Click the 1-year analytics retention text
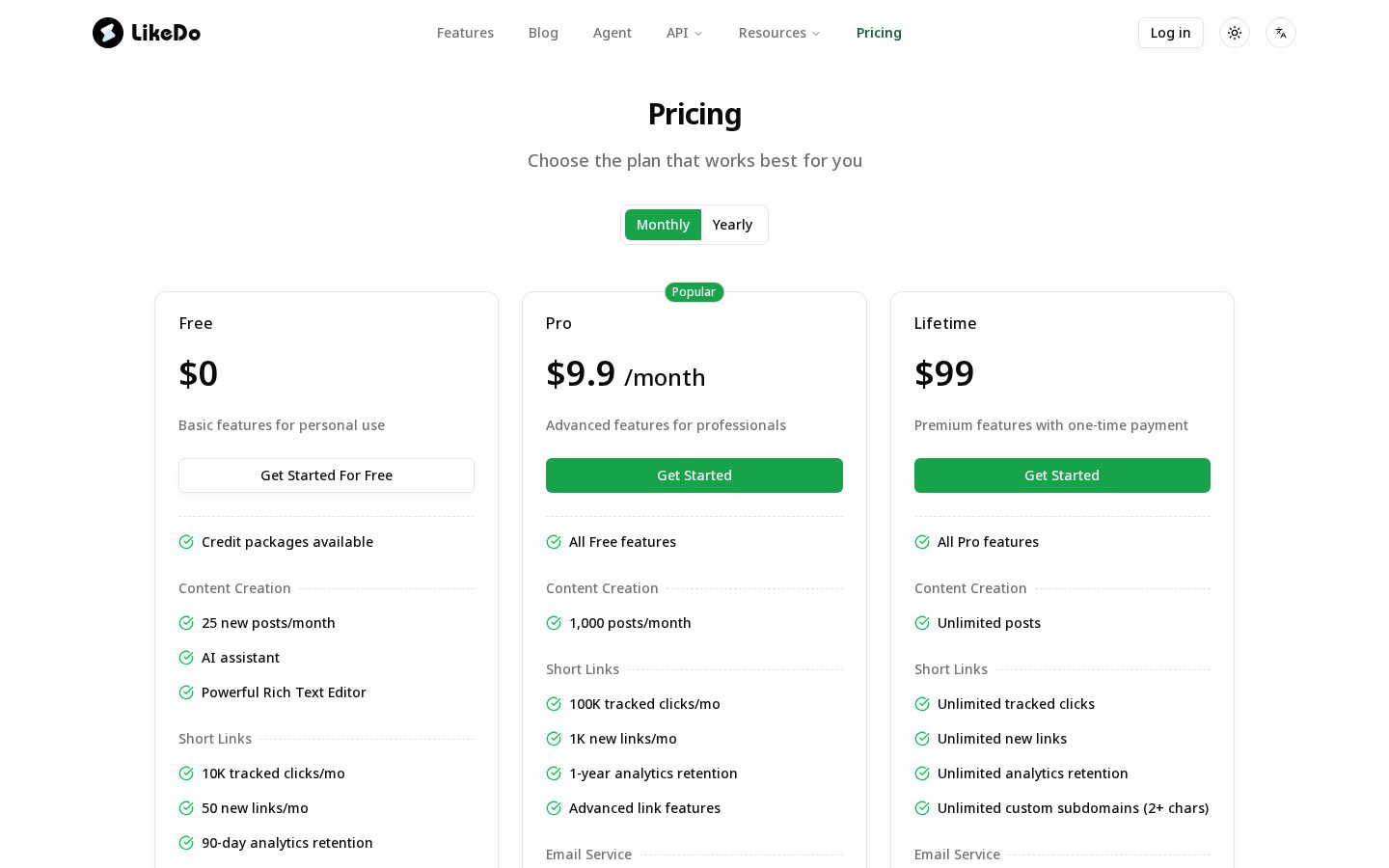Screen dimensions: 1389x868 (653, 773)
